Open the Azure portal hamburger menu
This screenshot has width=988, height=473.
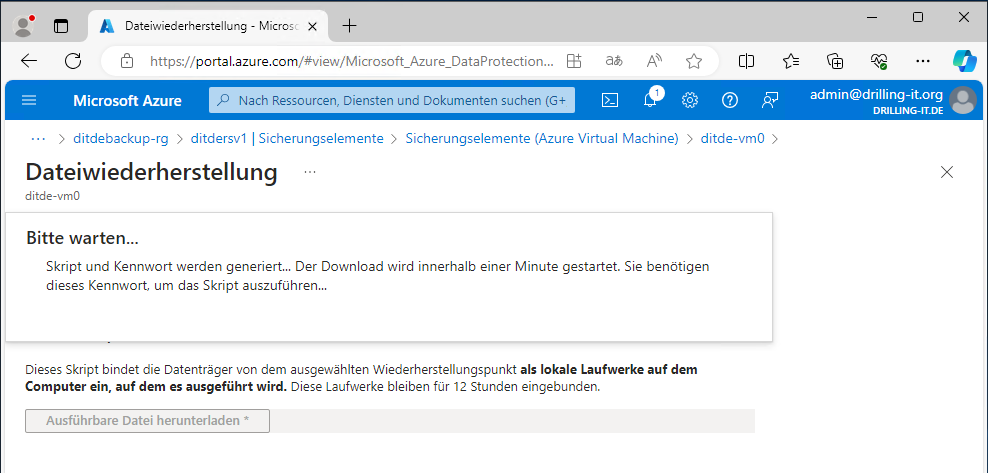tap(29, 100)
